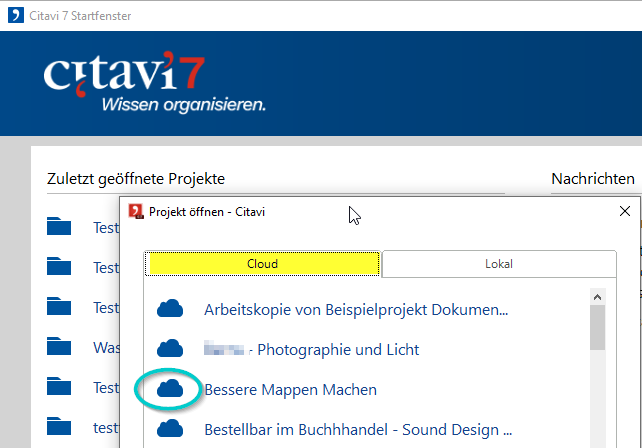Click first folder icon in Zuletzt geöffnete Projekte

[59, 226]
